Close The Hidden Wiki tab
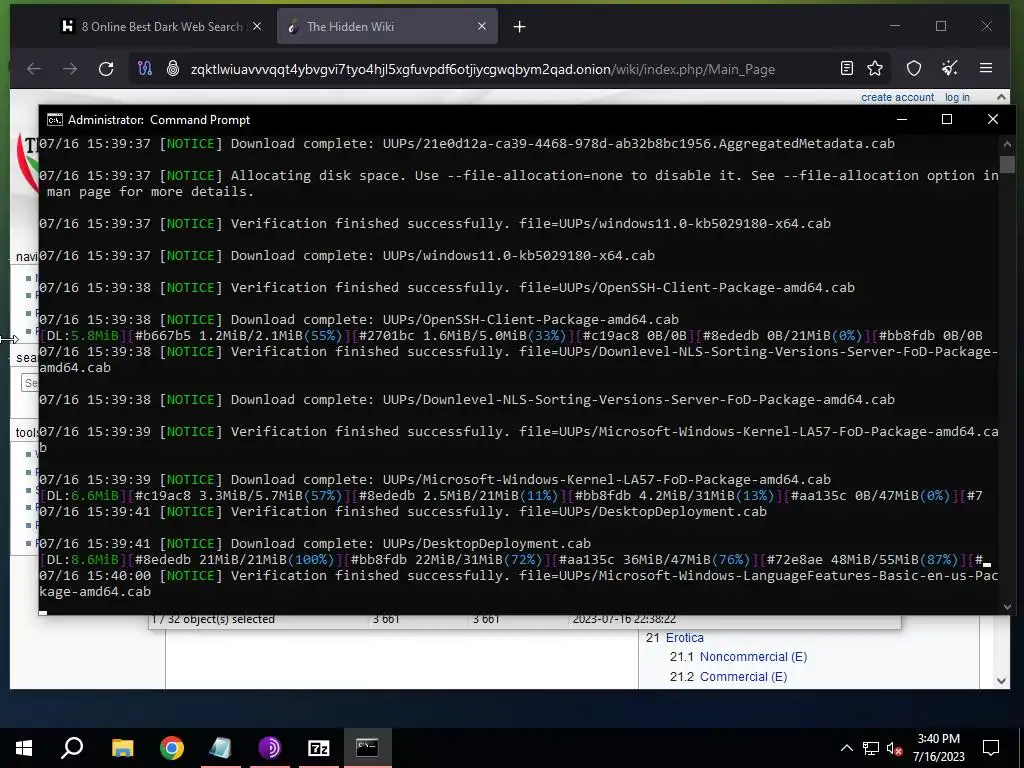The height and width of the screenshot is (768, 1024). [481, 26]
